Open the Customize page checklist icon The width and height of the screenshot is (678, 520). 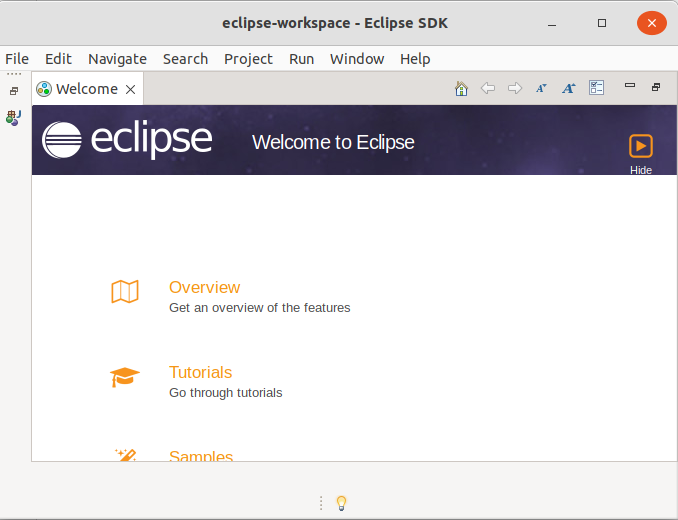point(596,88)
